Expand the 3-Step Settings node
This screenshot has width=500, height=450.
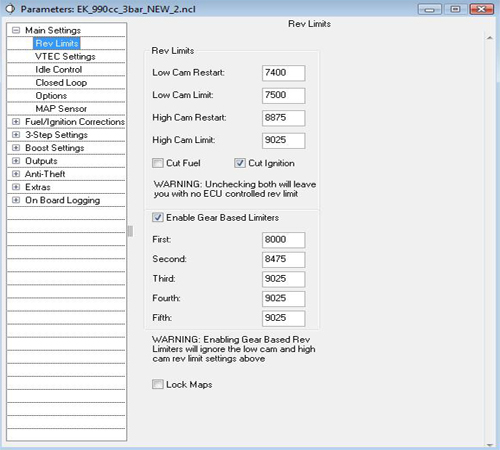click(16, 135)
